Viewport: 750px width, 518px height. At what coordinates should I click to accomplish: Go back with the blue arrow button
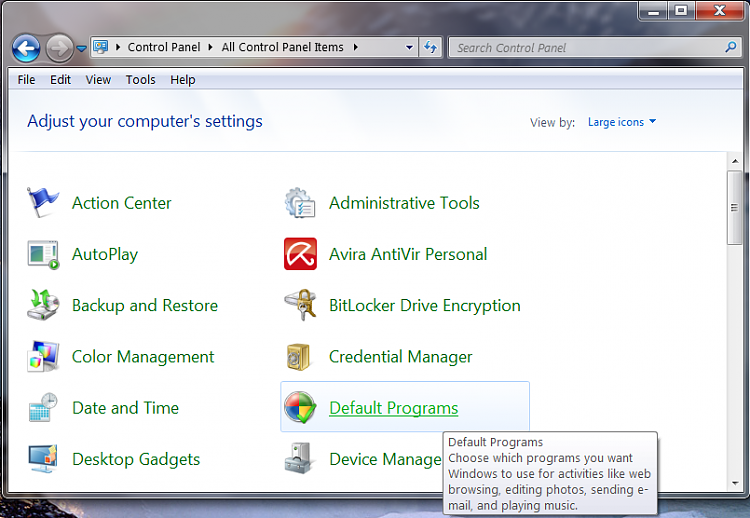click(26, 48)
